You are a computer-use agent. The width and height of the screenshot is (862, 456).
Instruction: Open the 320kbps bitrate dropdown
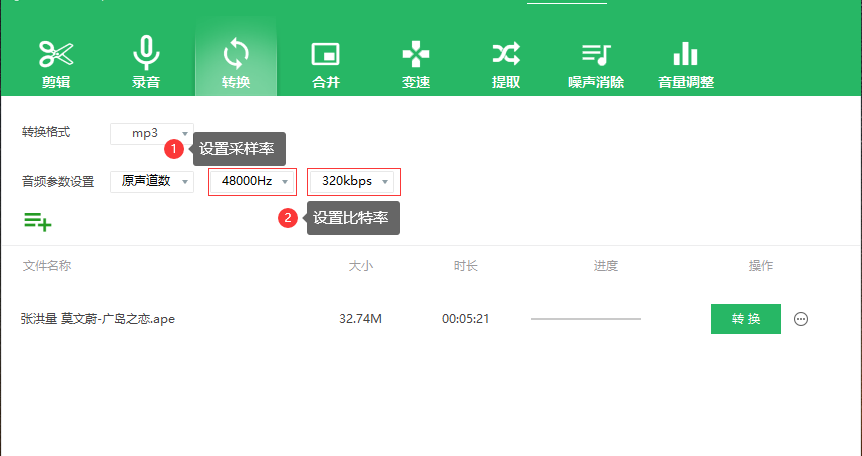(x=352, y=182)
